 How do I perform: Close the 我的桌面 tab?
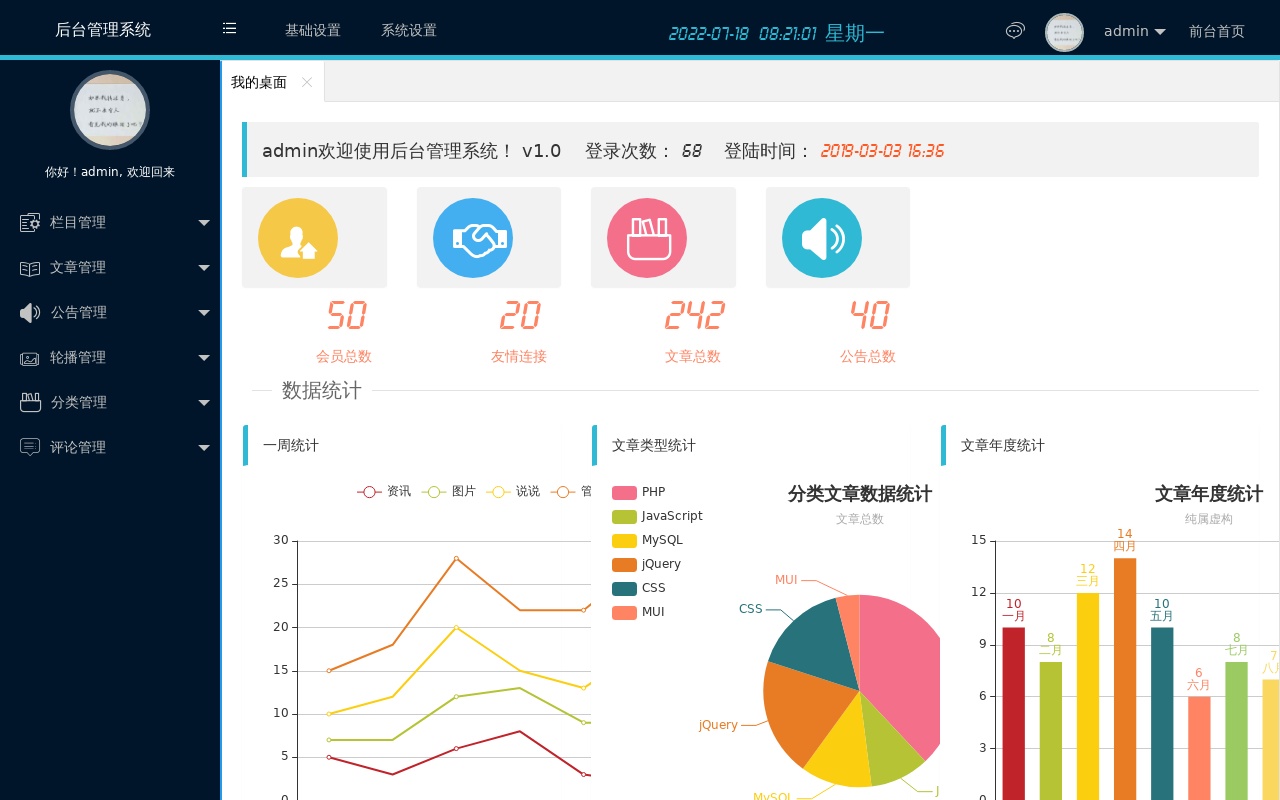(307, 82)
